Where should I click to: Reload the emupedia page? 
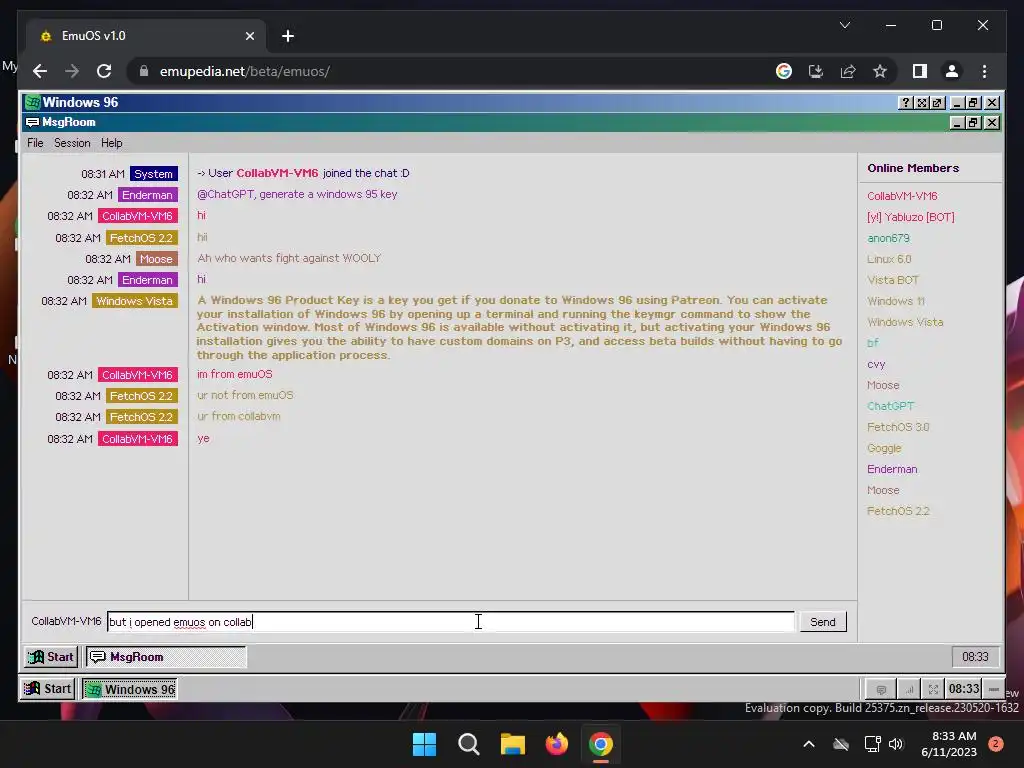104,71
